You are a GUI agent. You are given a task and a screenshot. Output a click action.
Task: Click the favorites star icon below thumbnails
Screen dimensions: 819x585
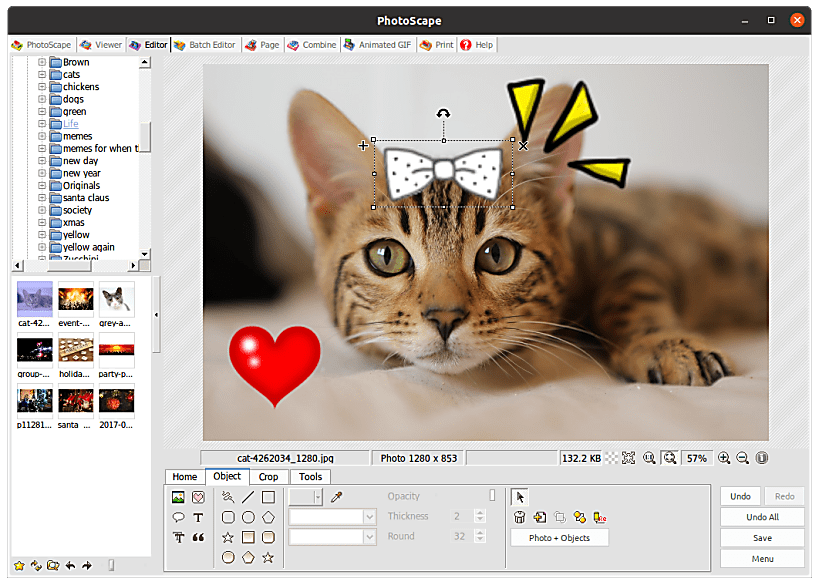19,566
